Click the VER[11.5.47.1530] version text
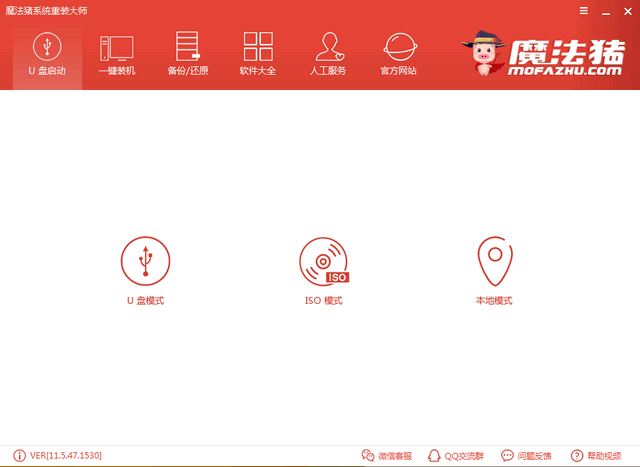640x467 pixels. (66, 456)
